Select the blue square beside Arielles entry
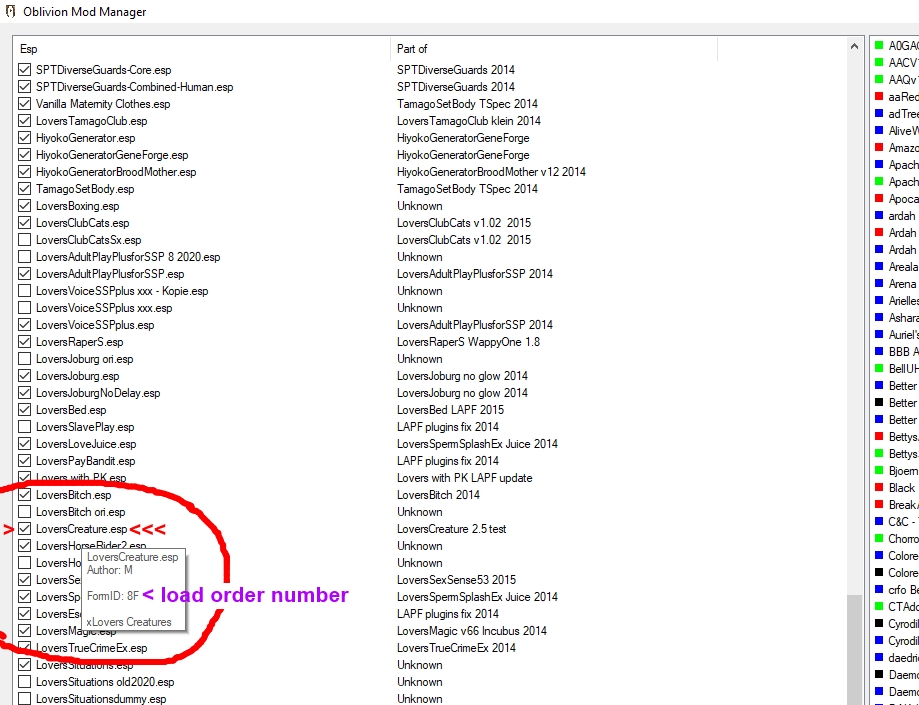 pyautogui.click(x=879, y=300)
